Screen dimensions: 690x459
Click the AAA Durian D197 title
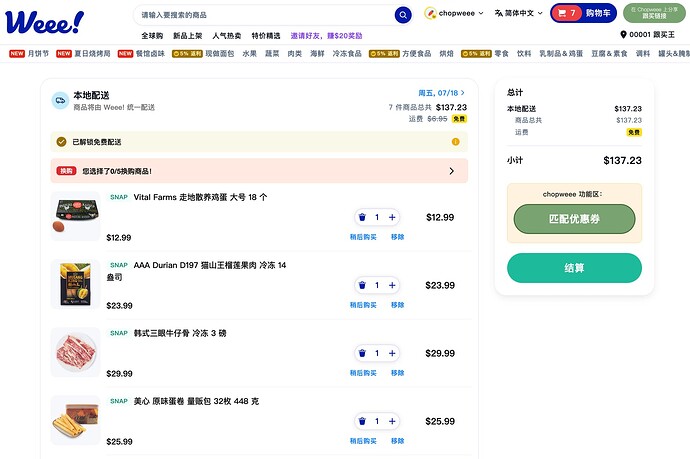[196, 271]
